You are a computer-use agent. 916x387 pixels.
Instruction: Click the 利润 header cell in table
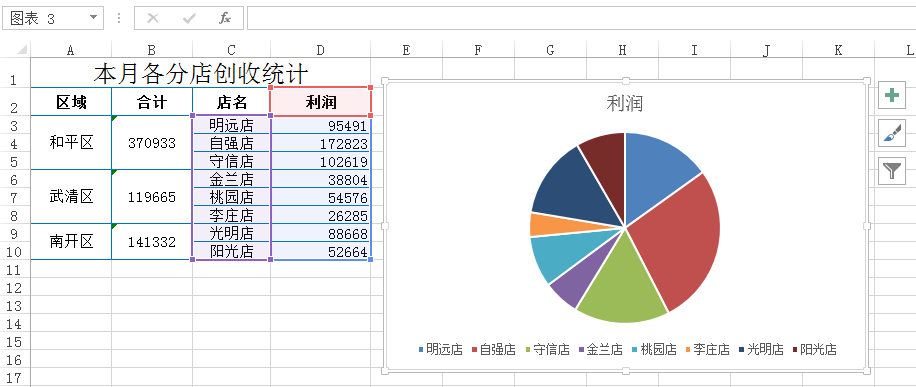321,102
